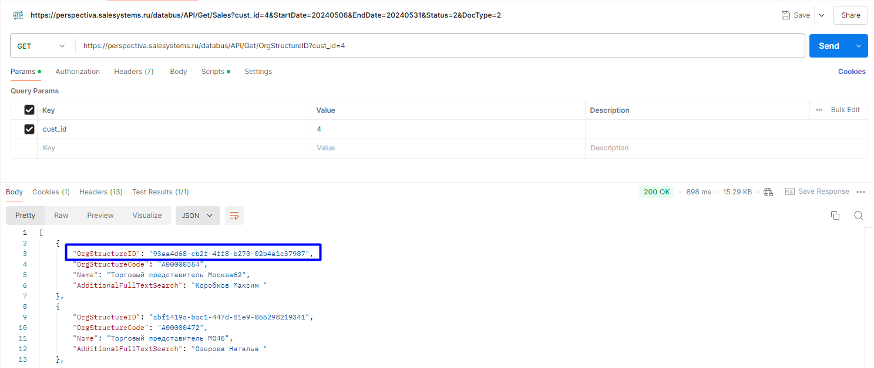The width and height of the screenshot is (874, 368).
Task: Open the GET method dropdown
Action: pyautogui.click(x=41, y=46)
